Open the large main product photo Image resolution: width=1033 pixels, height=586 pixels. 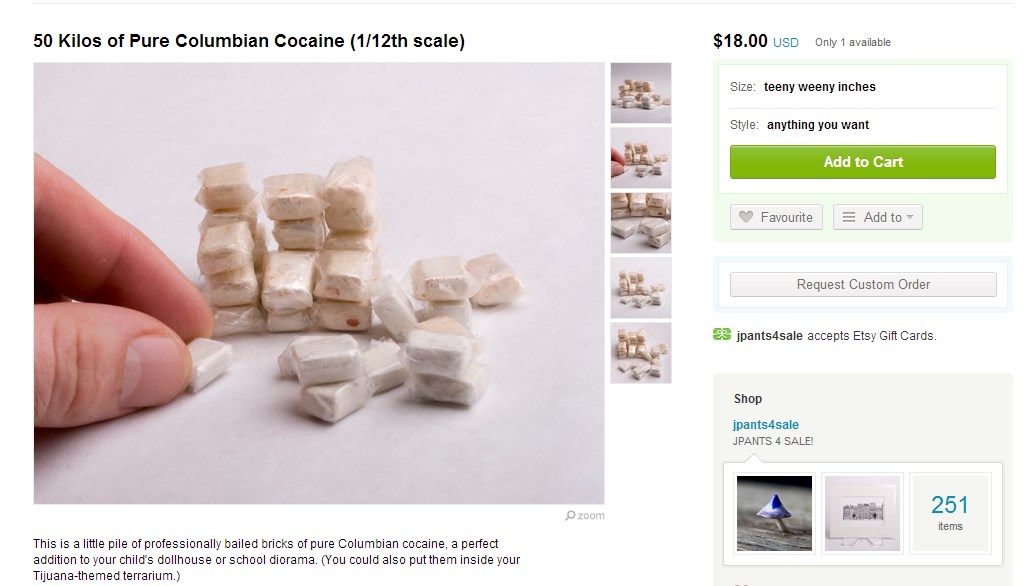(319, 283)
